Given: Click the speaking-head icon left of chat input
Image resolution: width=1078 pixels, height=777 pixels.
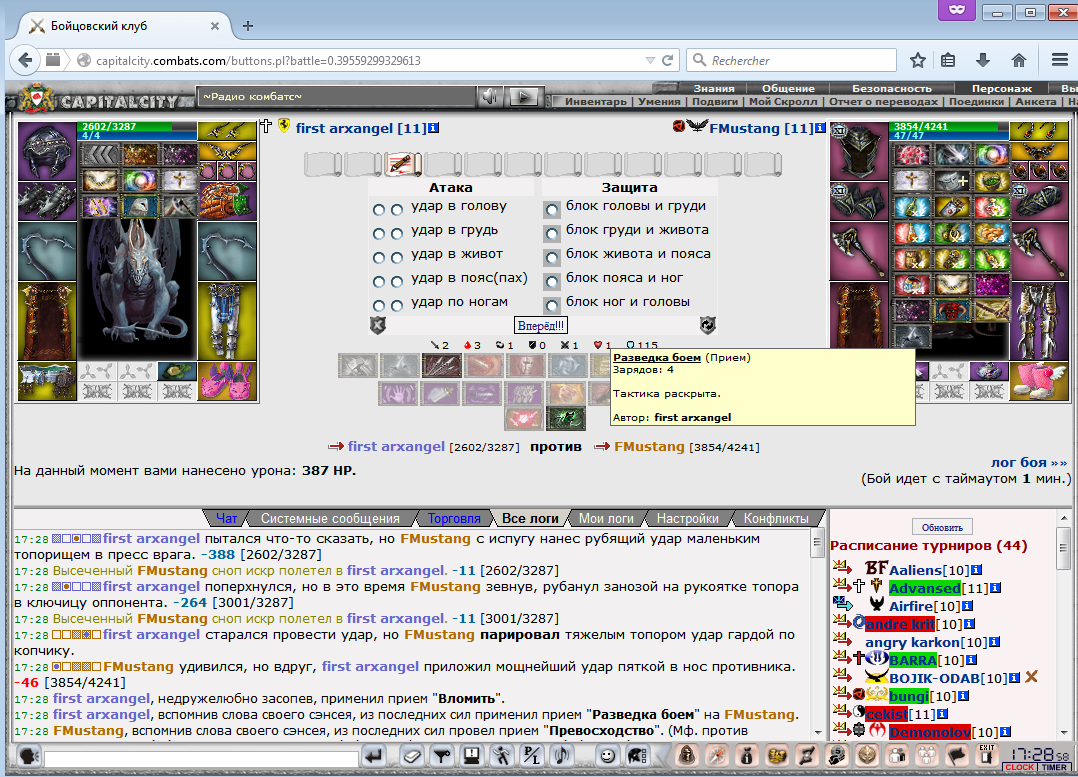Looking at the screenshot, I should [x=29, y=756].
